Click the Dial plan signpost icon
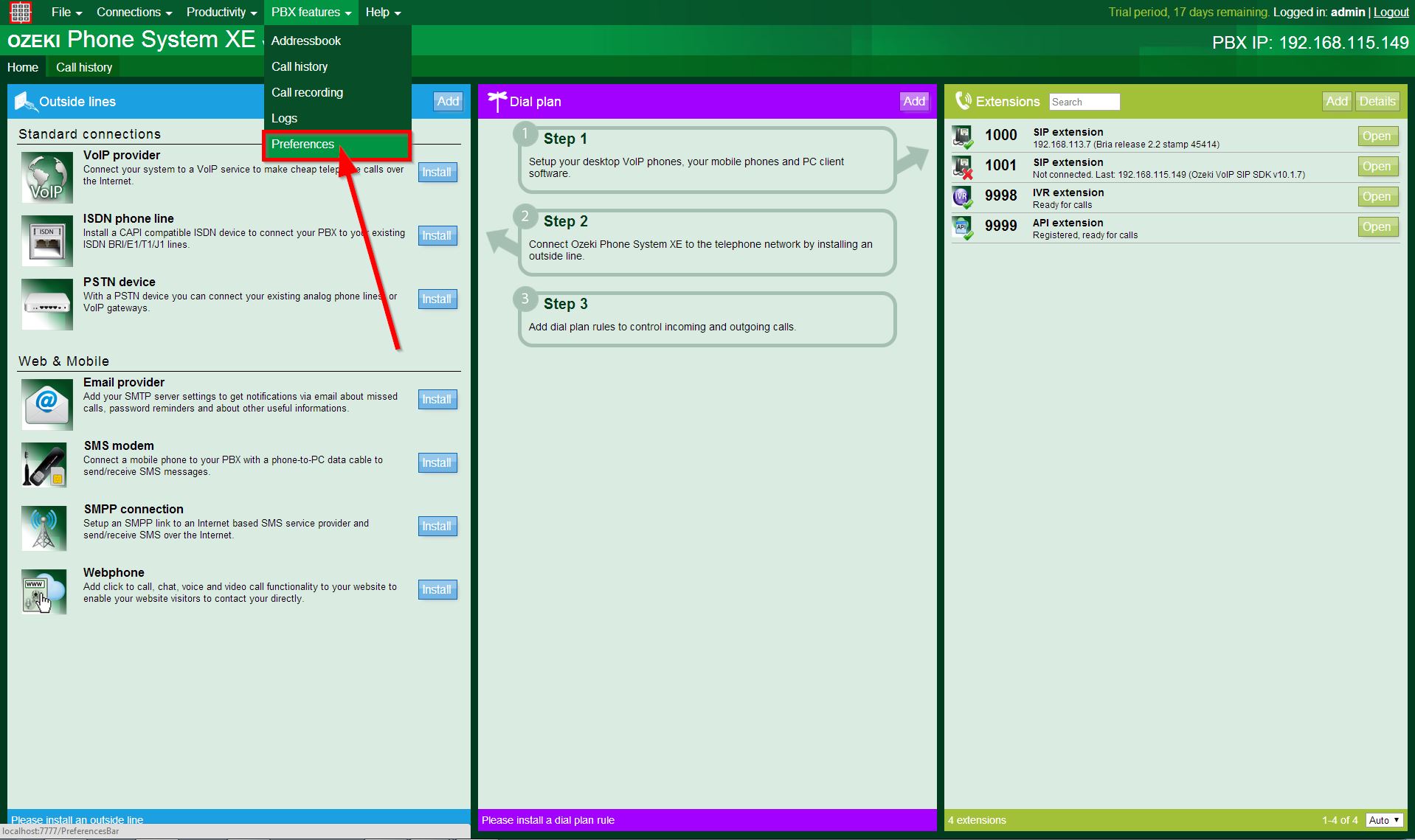The image size is (1415, 840). (497, 101)
